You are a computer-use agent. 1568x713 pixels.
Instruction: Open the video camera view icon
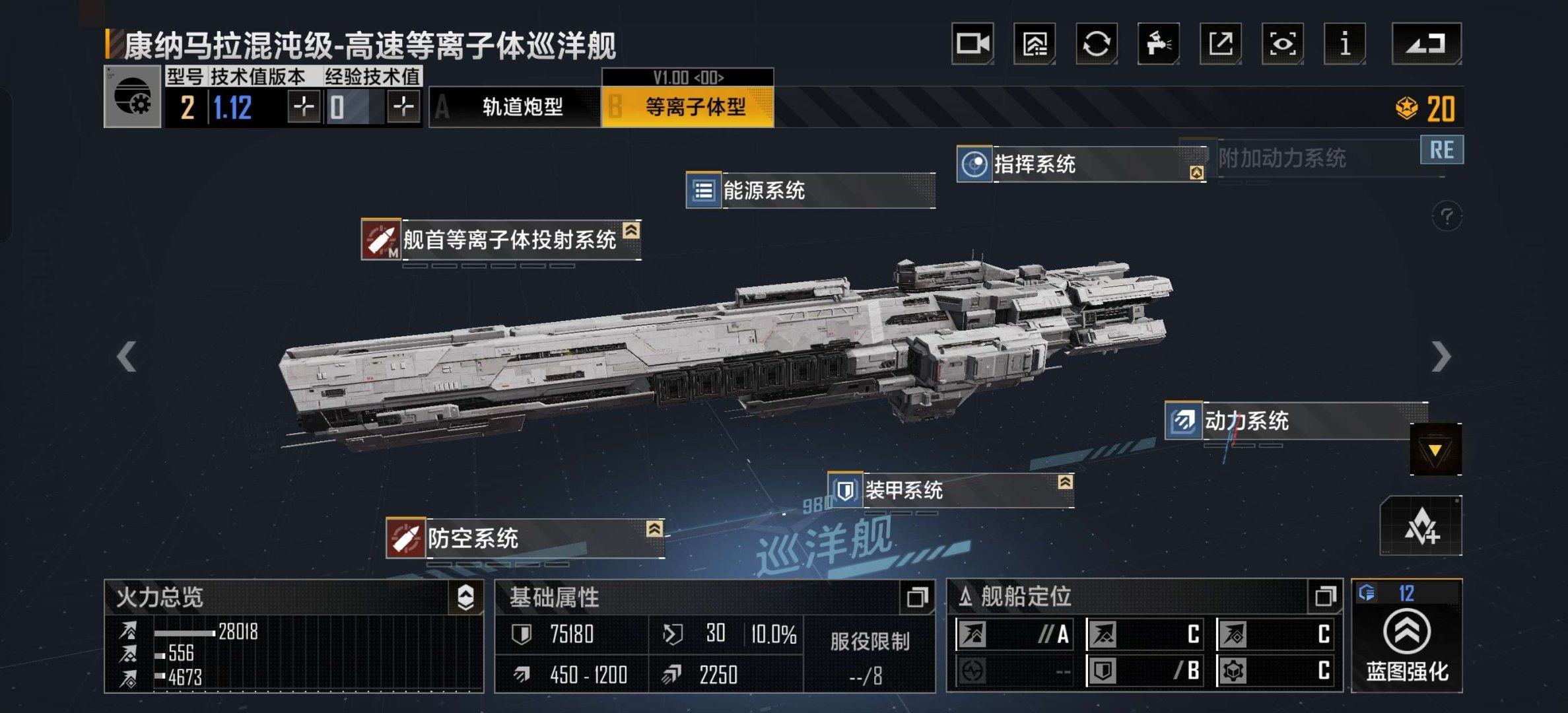click(x=972, y=44)
